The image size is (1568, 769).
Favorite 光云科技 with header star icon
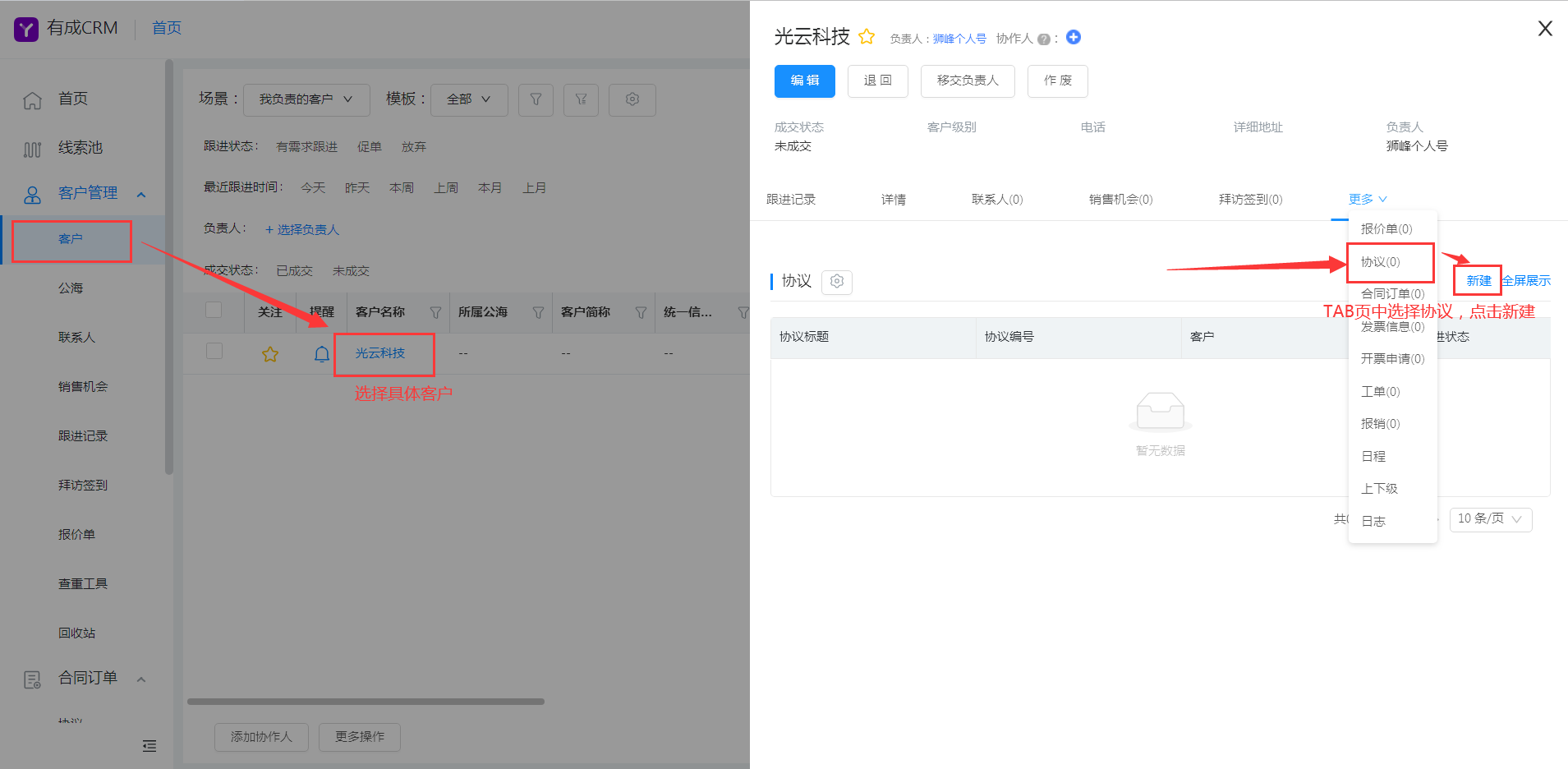point(867,36)
